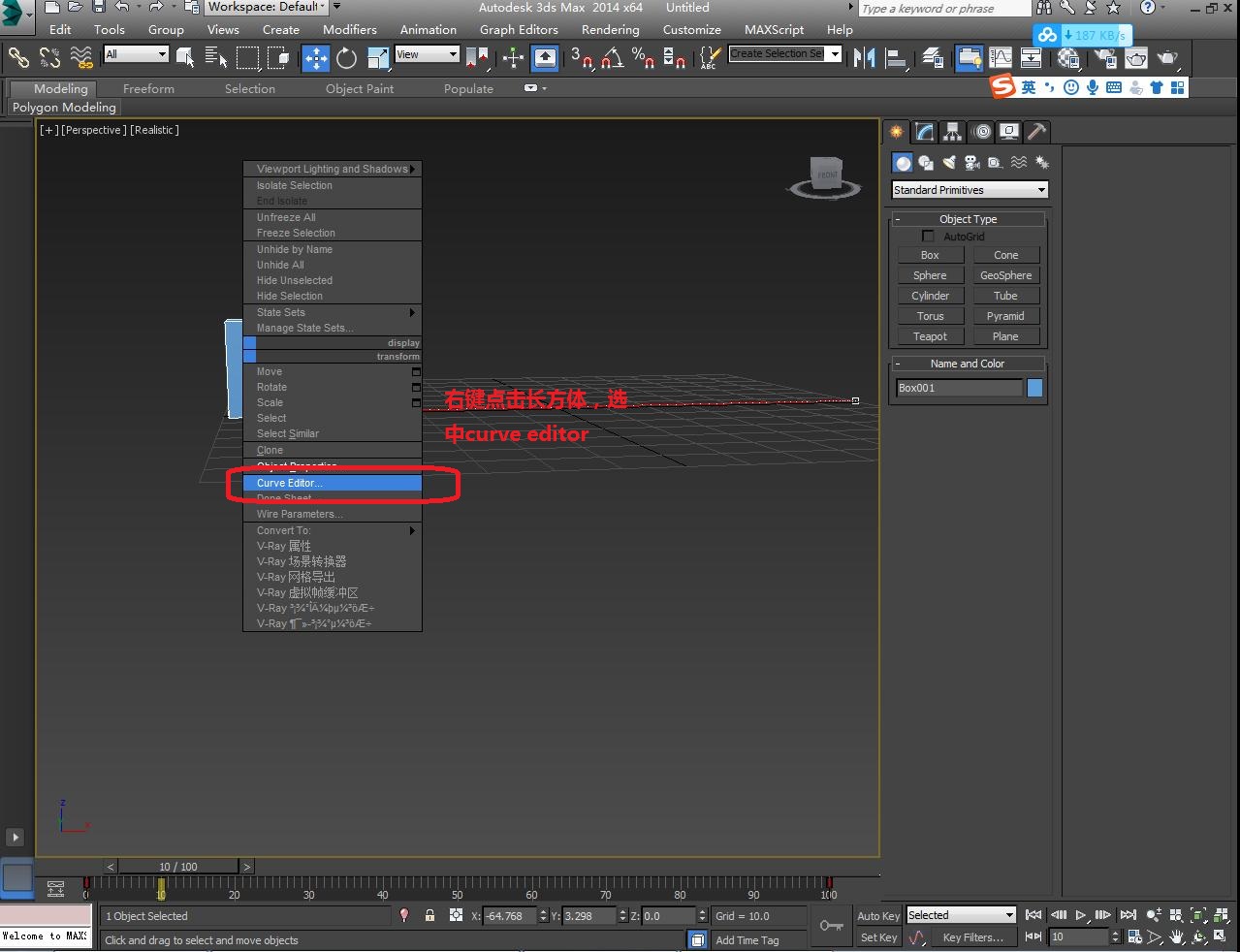
Task: Open the Manage Layers icon
Action: (x=933, y=58)
